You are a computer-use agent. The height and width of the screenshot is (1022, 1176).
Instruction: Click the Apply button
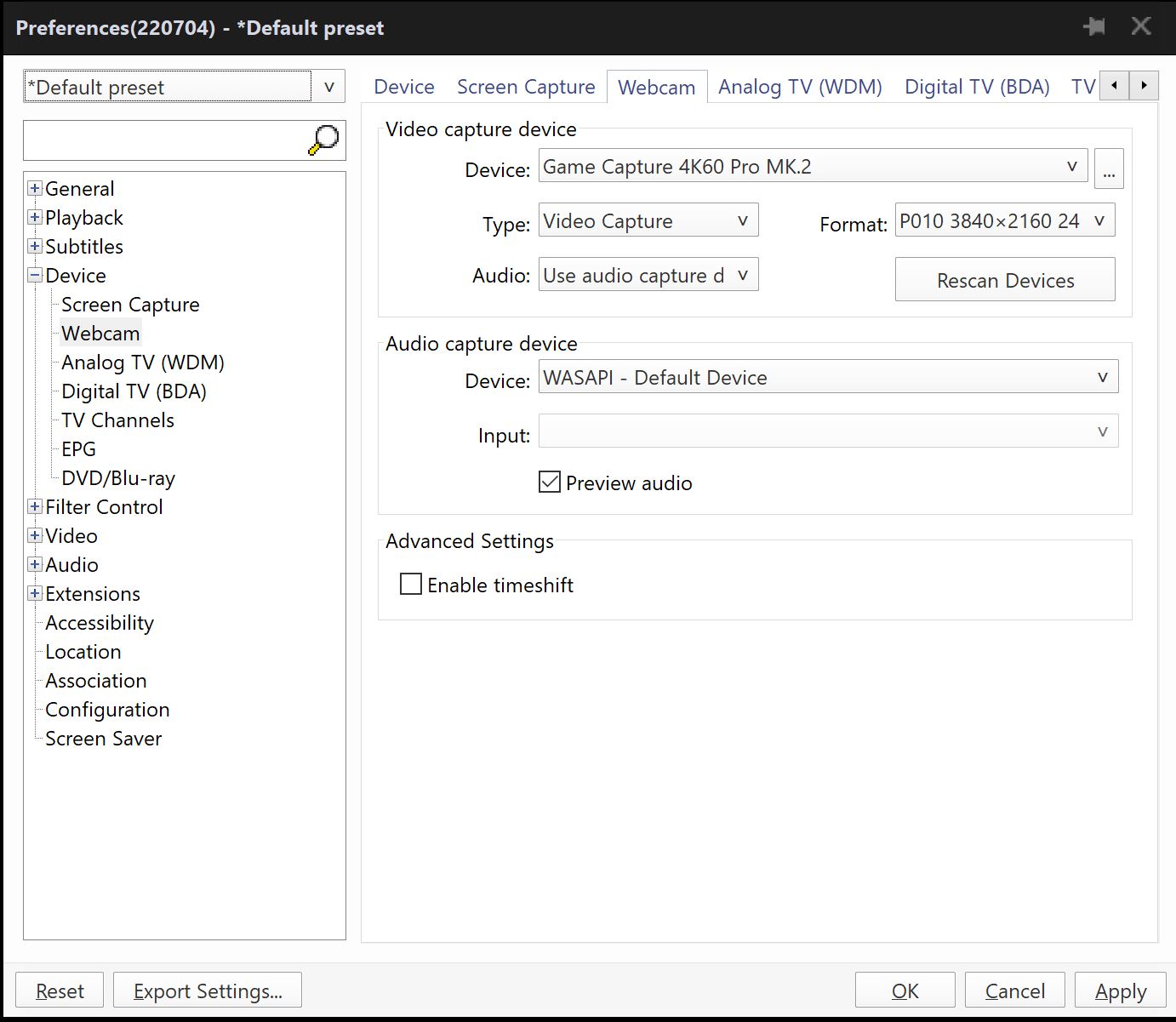(x=1120, y=991)
